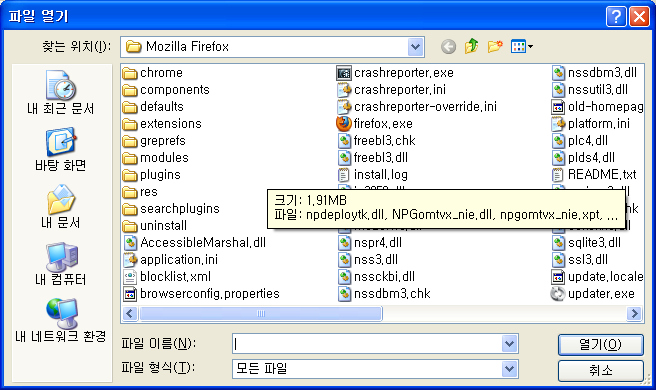Open My Network Places (내 네트워크 환경)

(x=61, y=321)
